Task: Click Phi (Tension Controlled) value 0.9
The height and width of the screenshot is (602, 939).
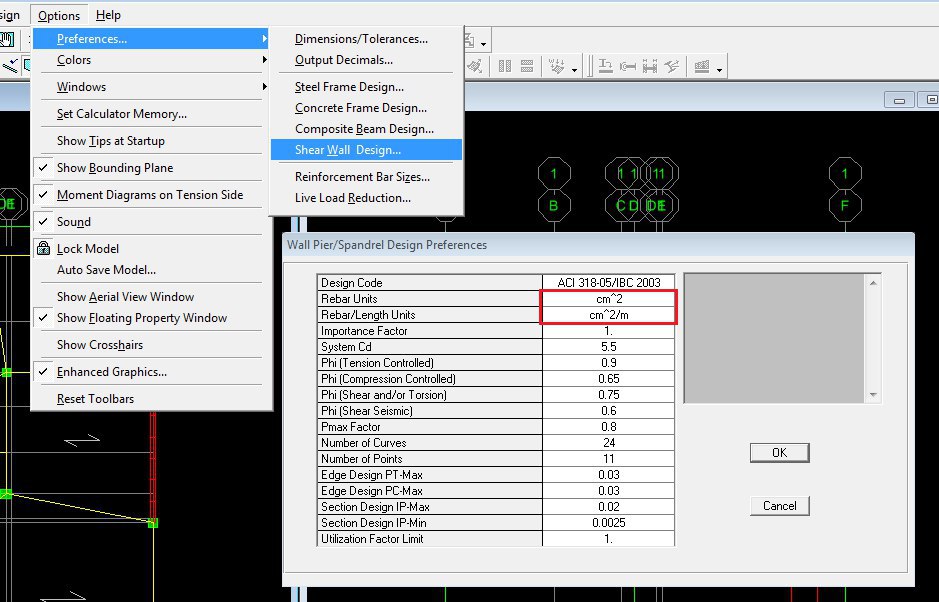Action: click(x=608, y=362)
